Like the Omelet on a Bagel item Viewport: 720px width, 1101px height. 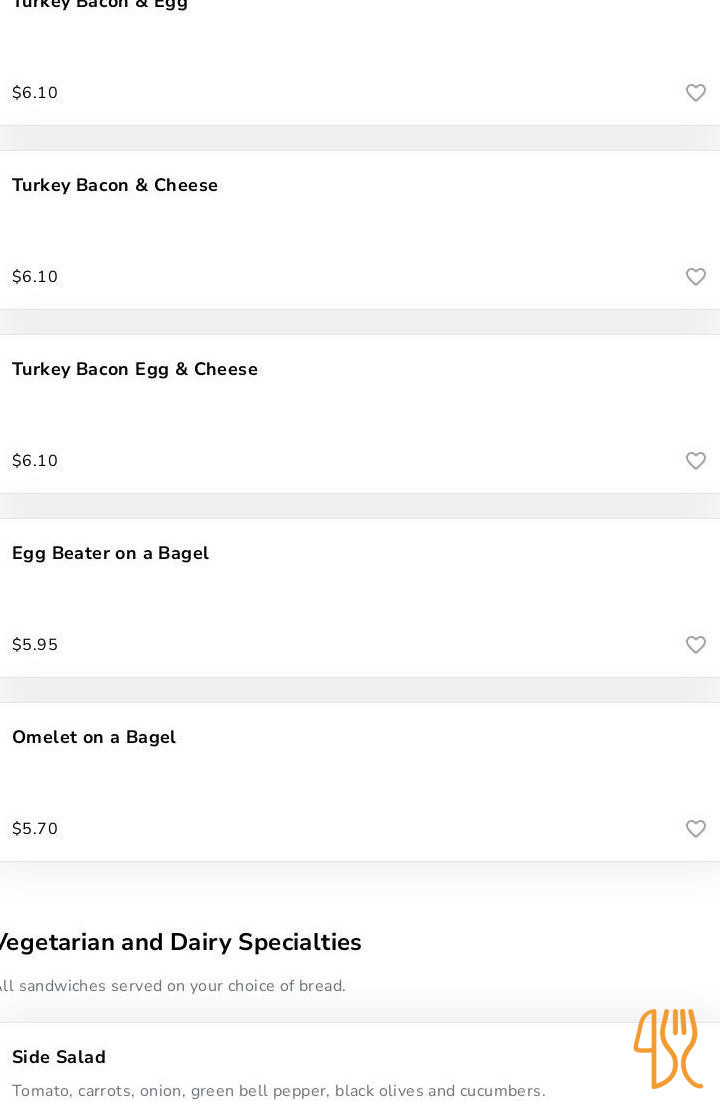[x=695, y=829]
